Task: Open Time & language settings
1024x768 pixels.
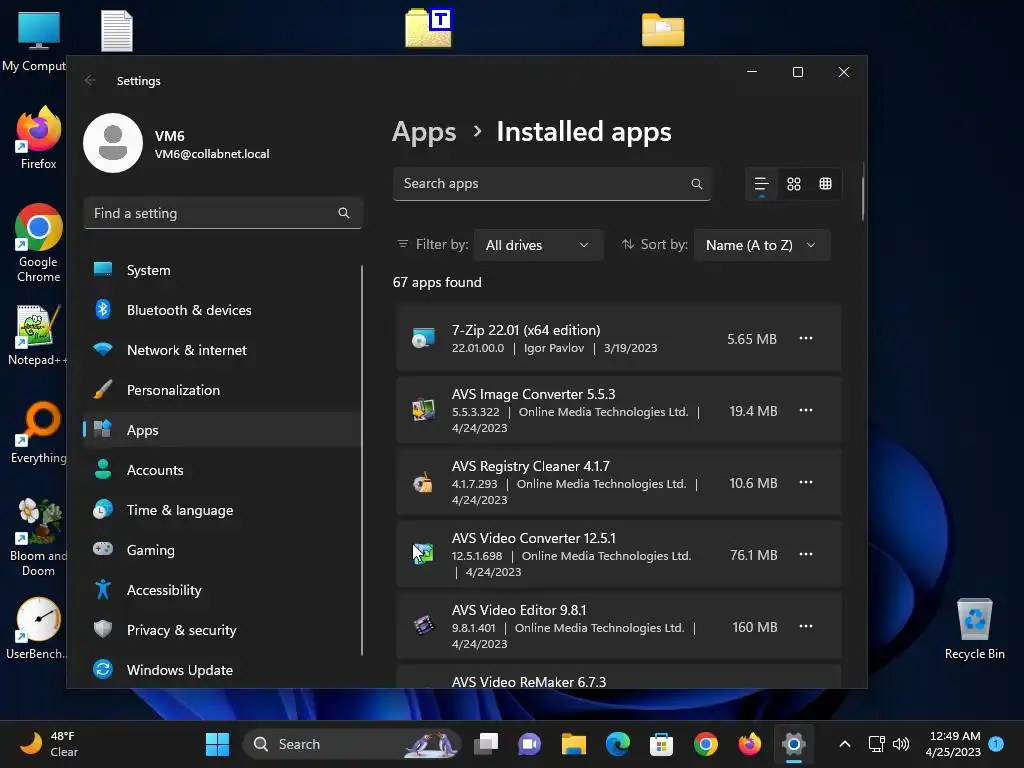Action: click(x=222, y=510)
